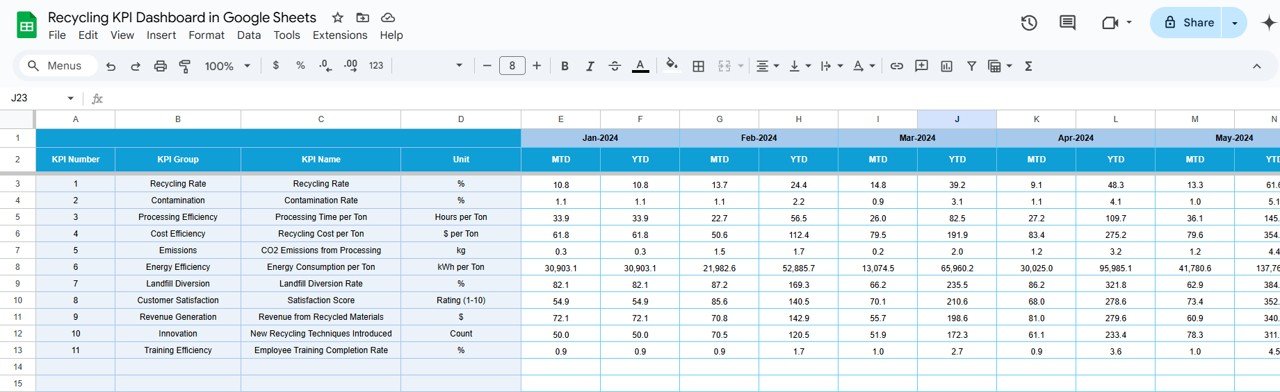Click the Move to folder icon
1280x392 pixels.
pos(363,18)
